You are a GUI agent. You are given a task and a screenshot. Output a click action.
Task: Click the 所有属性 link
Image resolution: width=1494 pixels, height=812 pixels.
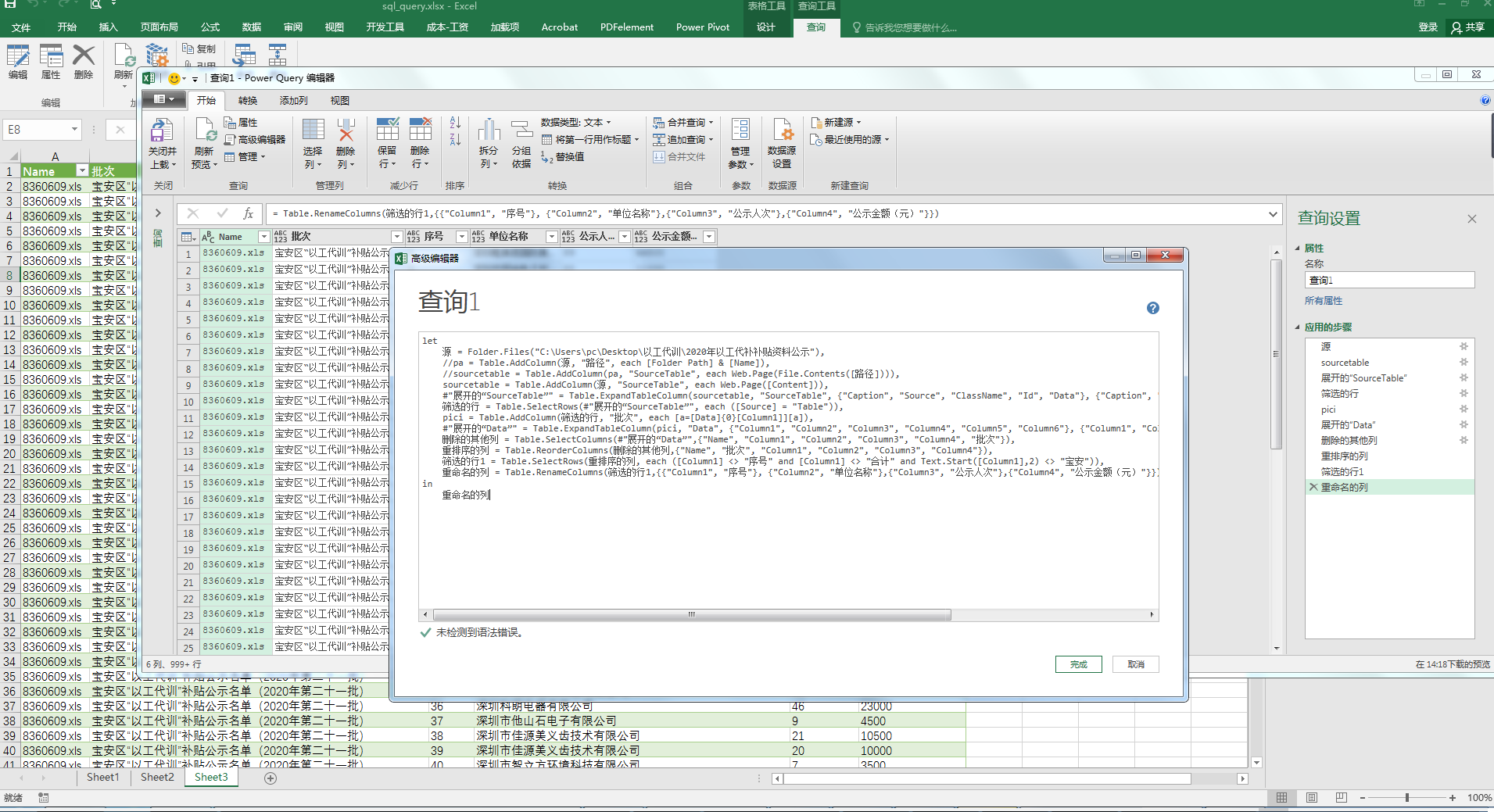tap(1323, 301)
